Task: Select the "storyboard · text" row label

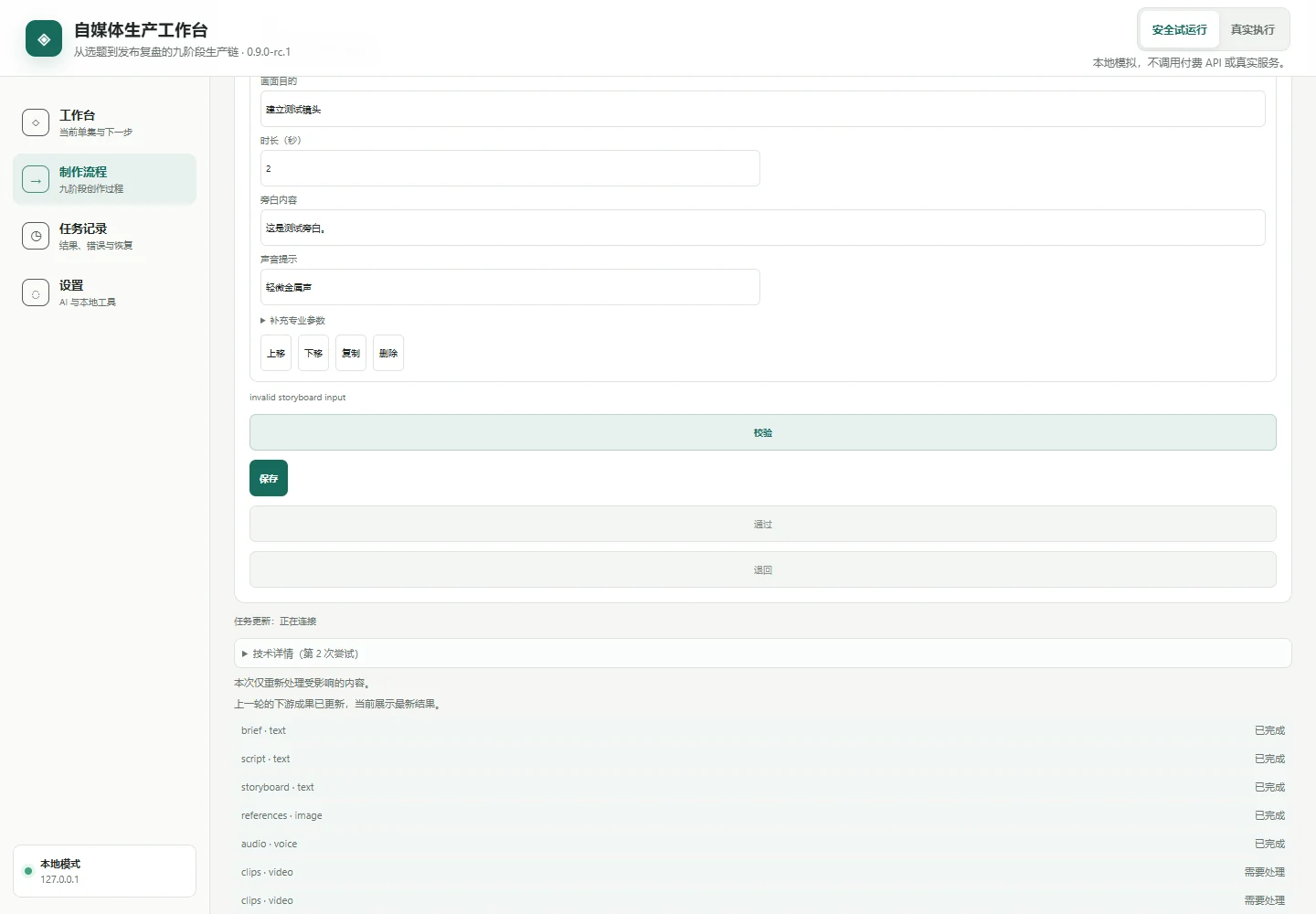Action: pyautogui.click(x=278, y=787)
